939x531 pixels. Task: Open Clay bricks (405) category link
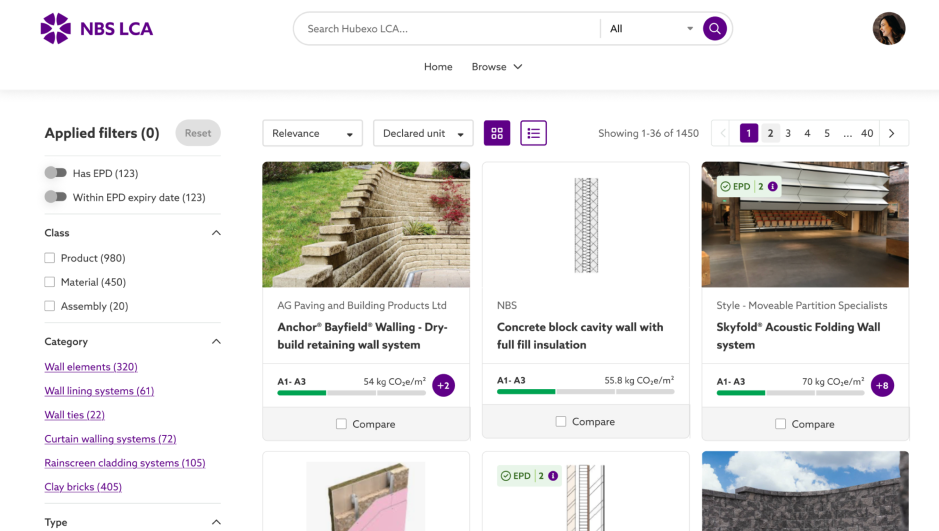[83, 487]
